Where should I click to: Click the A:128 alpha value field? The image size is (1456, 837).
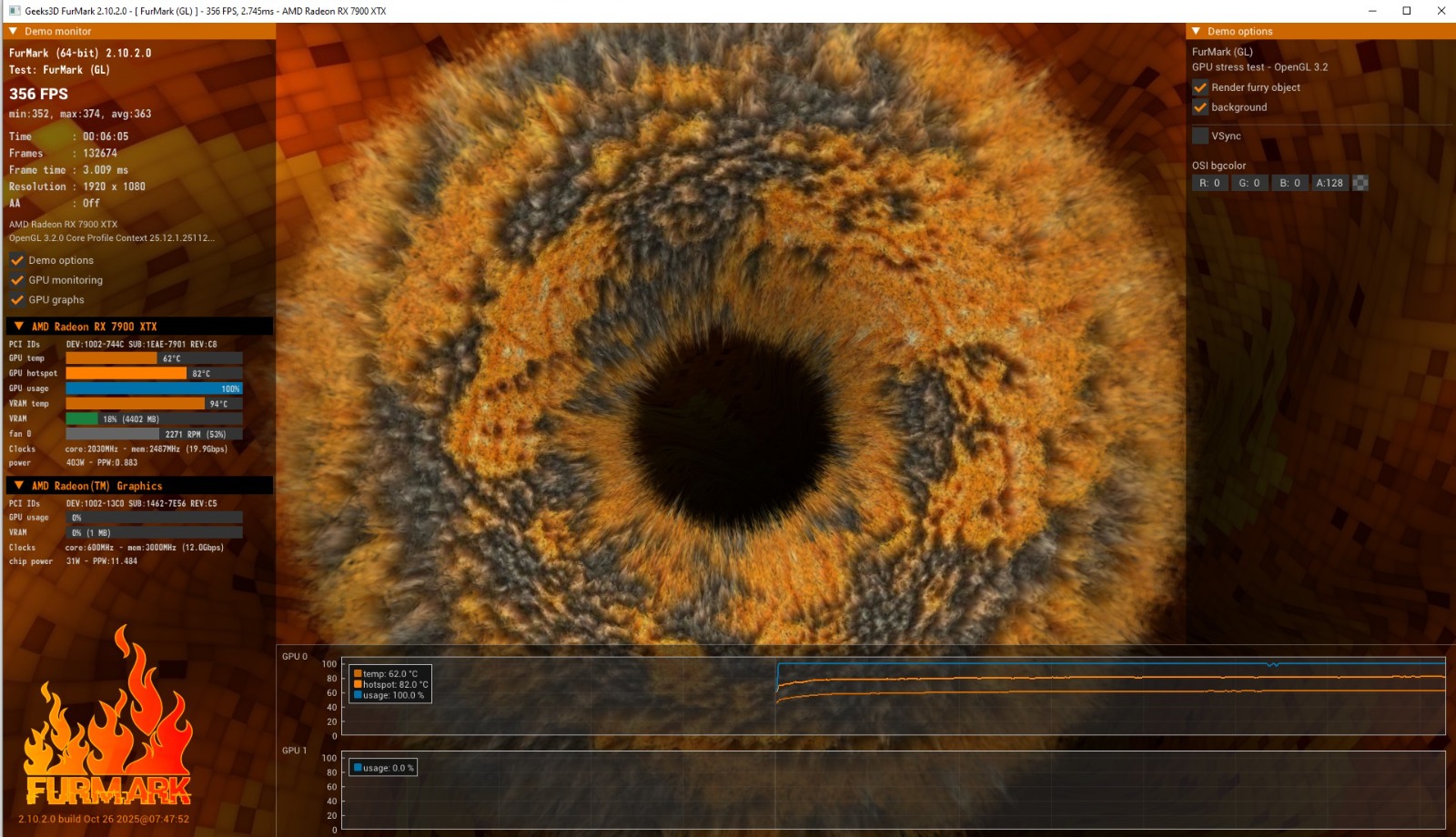(1330, 183)
